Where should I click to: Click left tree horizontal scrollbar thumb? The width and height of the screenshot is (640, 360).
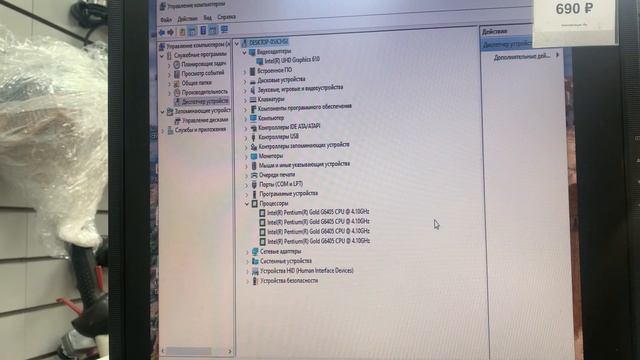pyautogui.click(x=189, y=351)
